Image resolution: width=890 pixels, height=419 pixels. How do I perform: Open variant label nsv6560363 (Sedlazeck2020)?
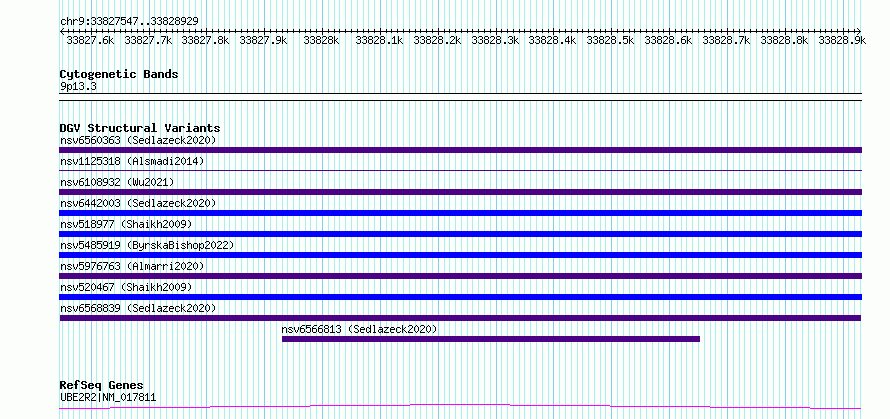pyautogui.click(x=138, y=140)
